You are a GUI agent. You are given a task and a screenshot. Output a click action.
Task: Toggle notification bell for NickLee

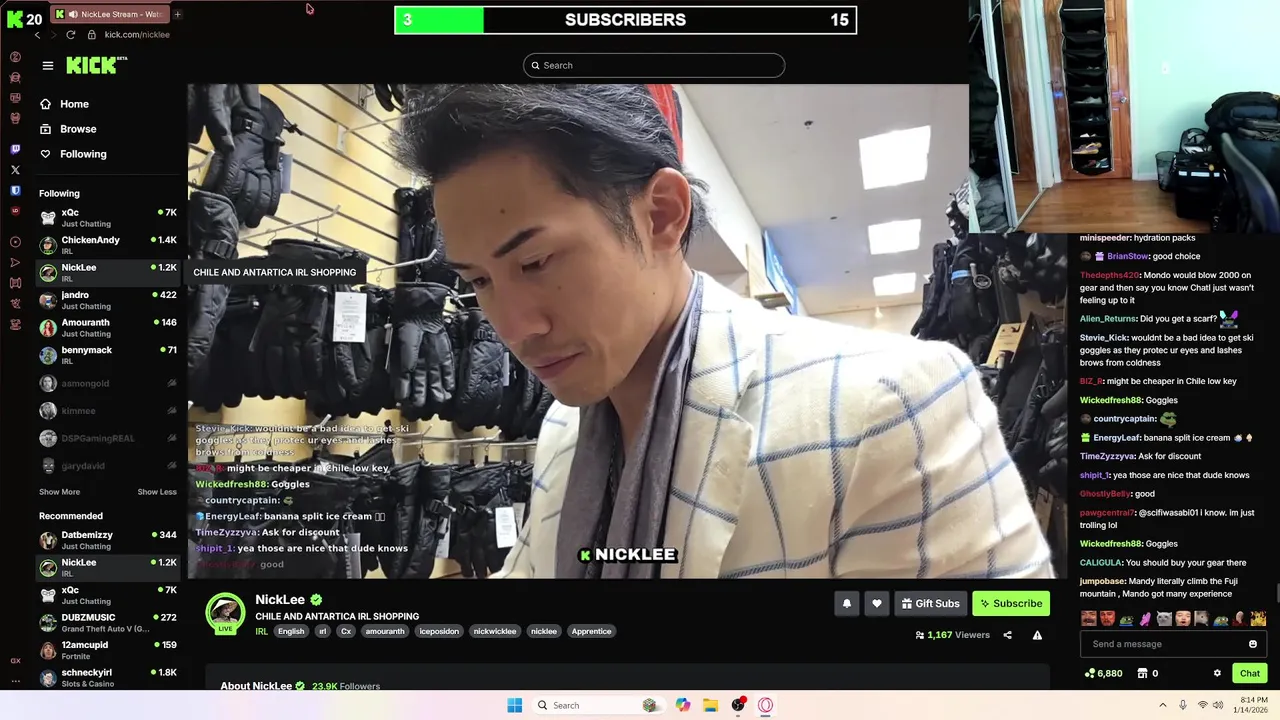point(847,603)
